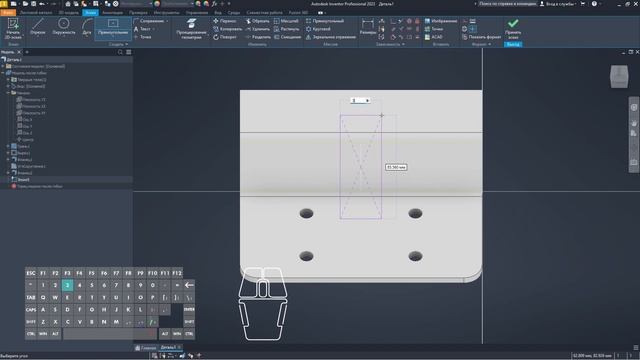
Task: Click the search icon in Model browser
Action: 120,52
